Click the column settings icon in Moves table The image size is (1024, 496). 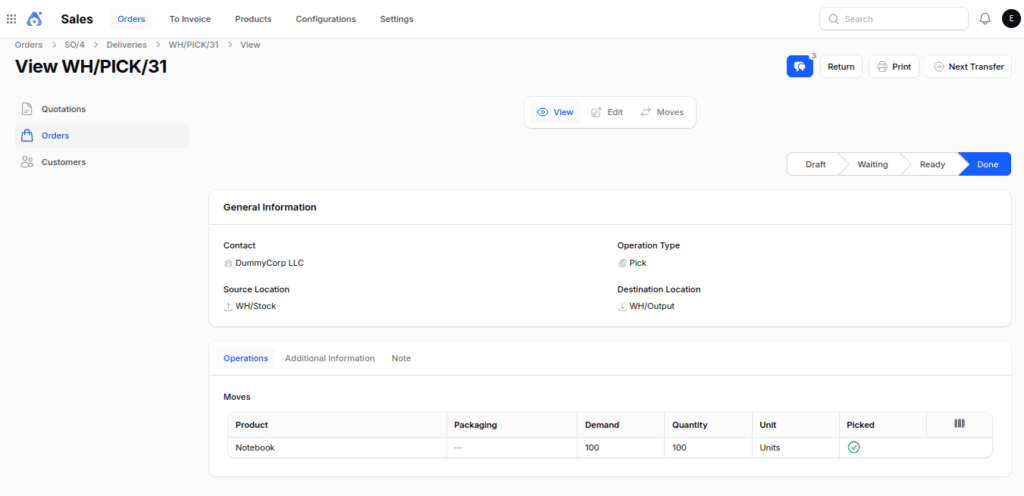(959, 424)
